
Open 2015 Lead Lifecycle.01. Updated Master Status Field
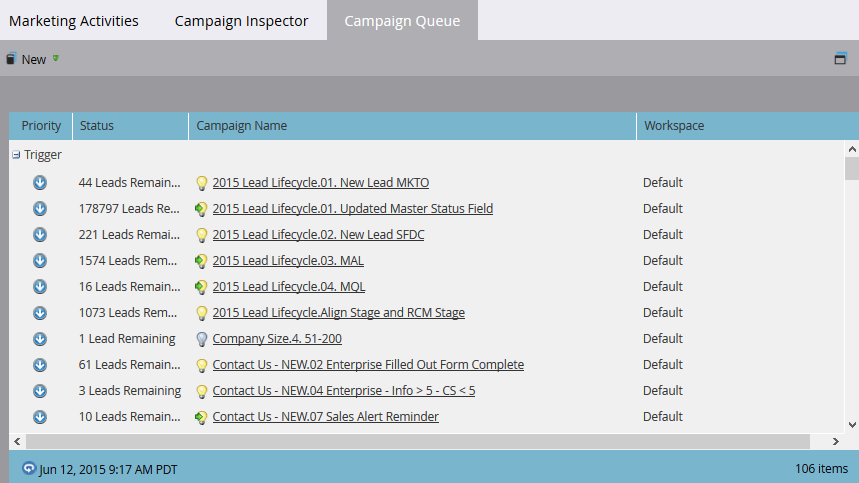click(x=353, y=209)
